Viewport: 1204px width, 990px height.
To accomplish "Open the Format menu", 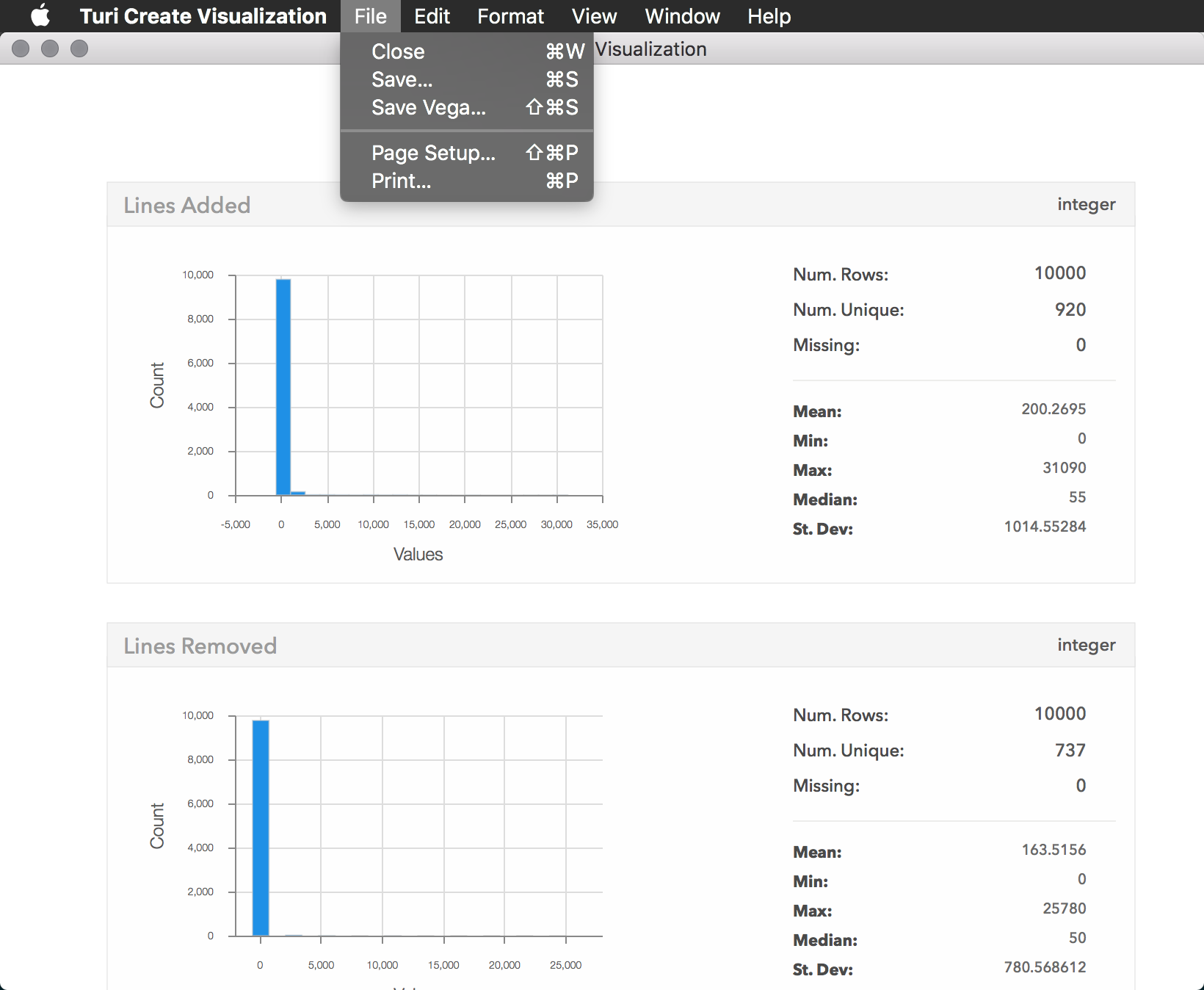I will (x=510, y=16).
